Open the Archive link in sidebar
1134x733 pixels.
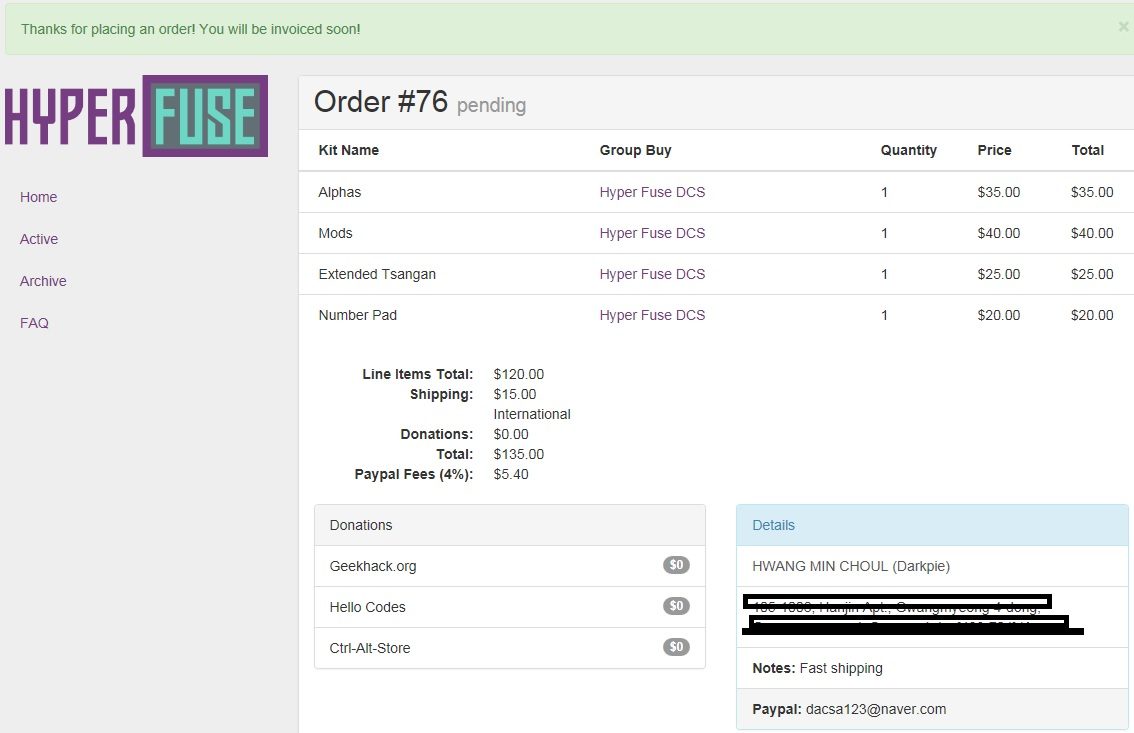[x=43, y=281]
